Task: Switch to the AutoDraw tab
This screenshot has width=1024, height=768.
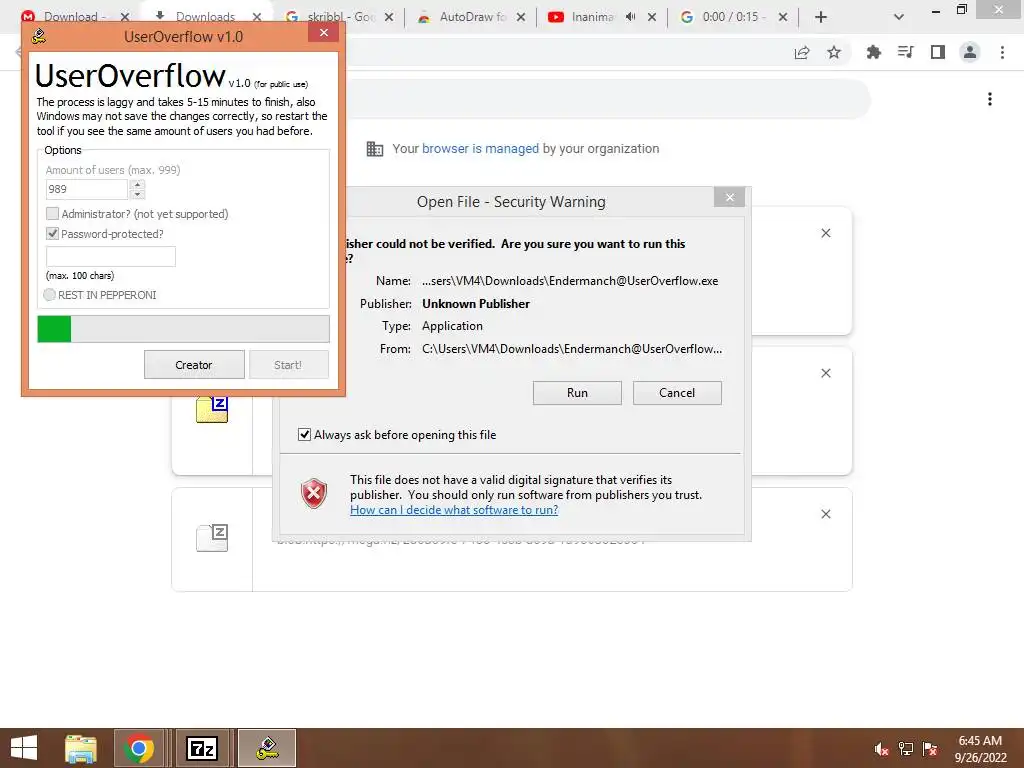Action: click(x=473, y=17)
